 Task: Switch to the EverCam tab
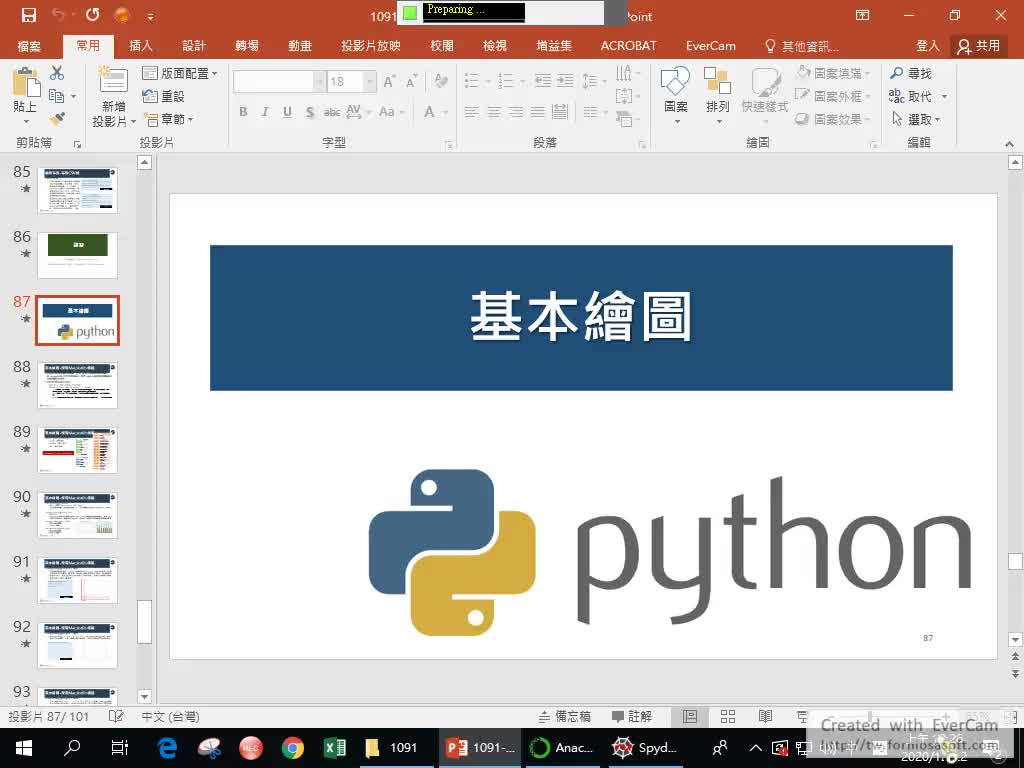click(x=711, y=46)
